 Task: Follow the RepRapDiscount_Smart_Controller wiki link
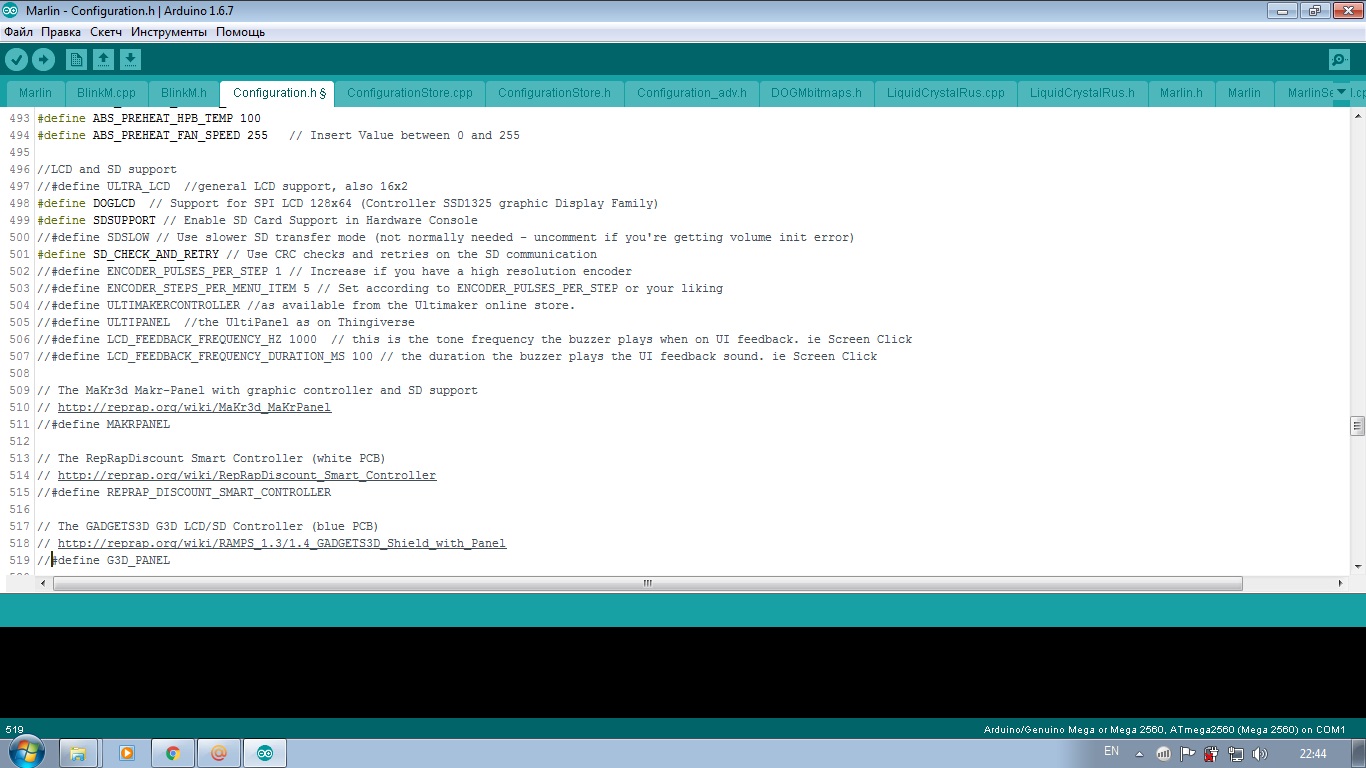(247, 476)
